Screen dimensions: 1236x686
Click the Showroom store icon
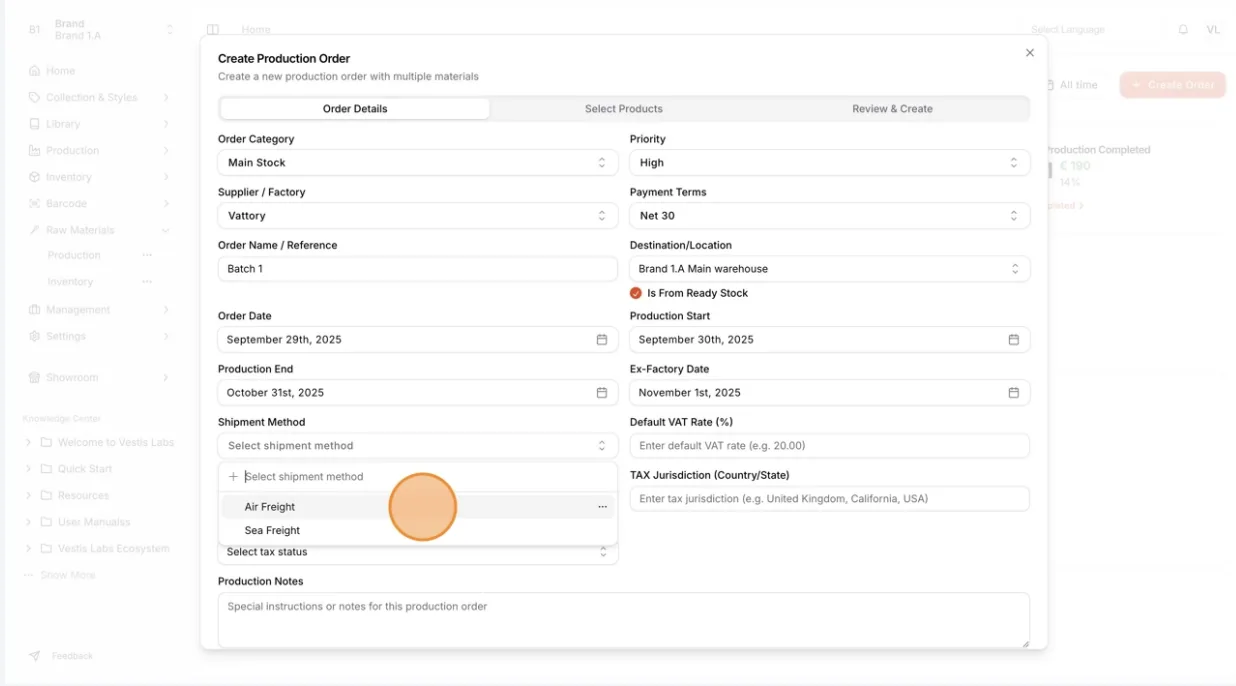[35, 378]
